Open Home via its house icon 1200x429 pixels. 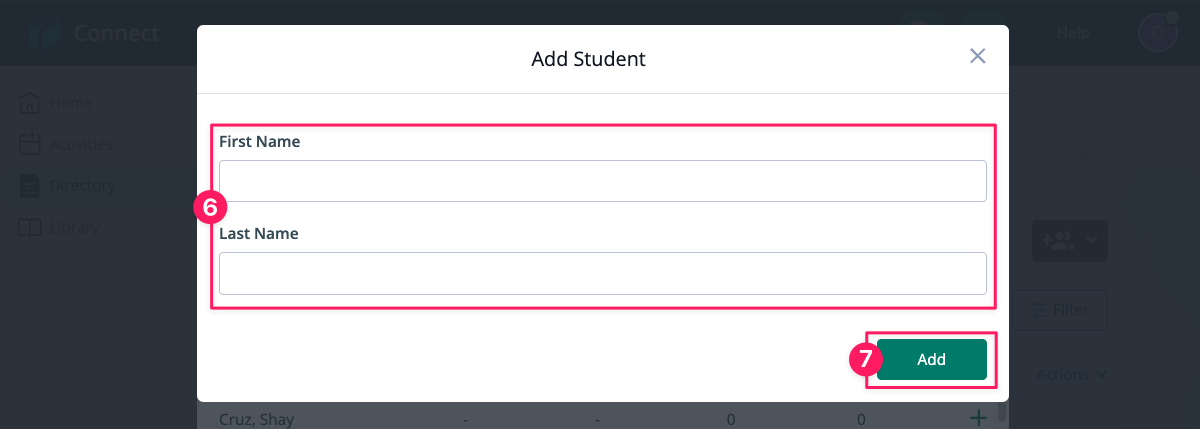click(30, 102)
